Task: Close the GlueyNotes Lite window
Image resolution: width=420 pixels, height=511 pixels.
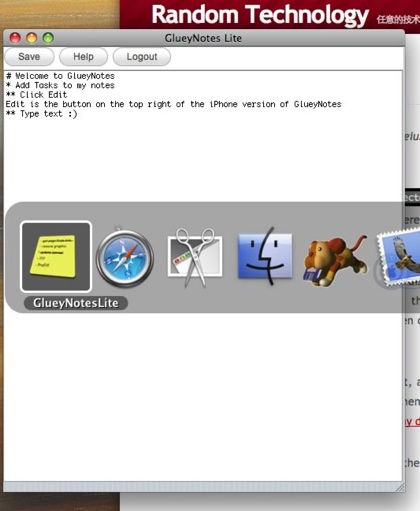Action: (15, 38)
